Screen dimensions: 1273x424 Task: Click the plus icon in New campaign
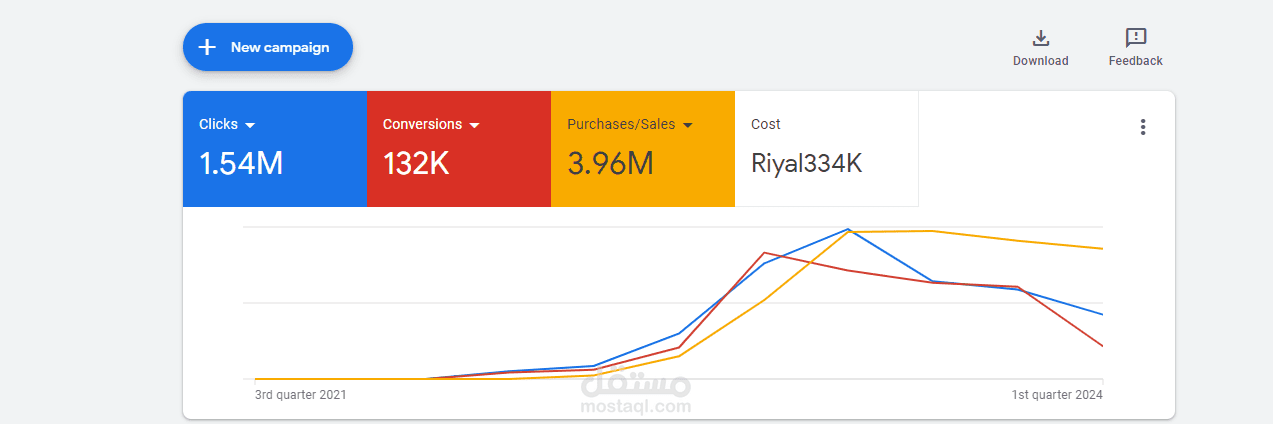(207, 47)
